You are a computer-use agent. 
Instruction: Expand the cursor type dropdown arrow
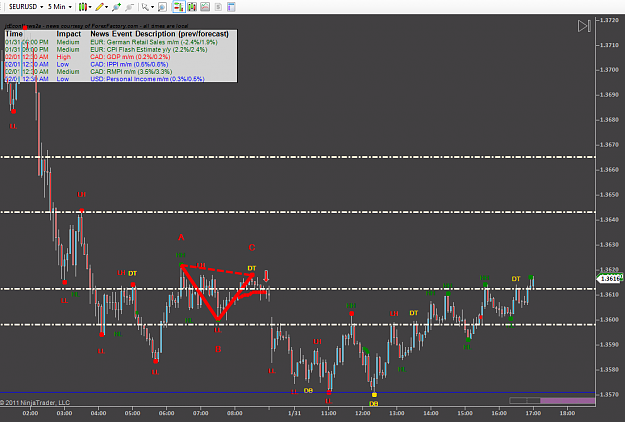tap(152, 7)
